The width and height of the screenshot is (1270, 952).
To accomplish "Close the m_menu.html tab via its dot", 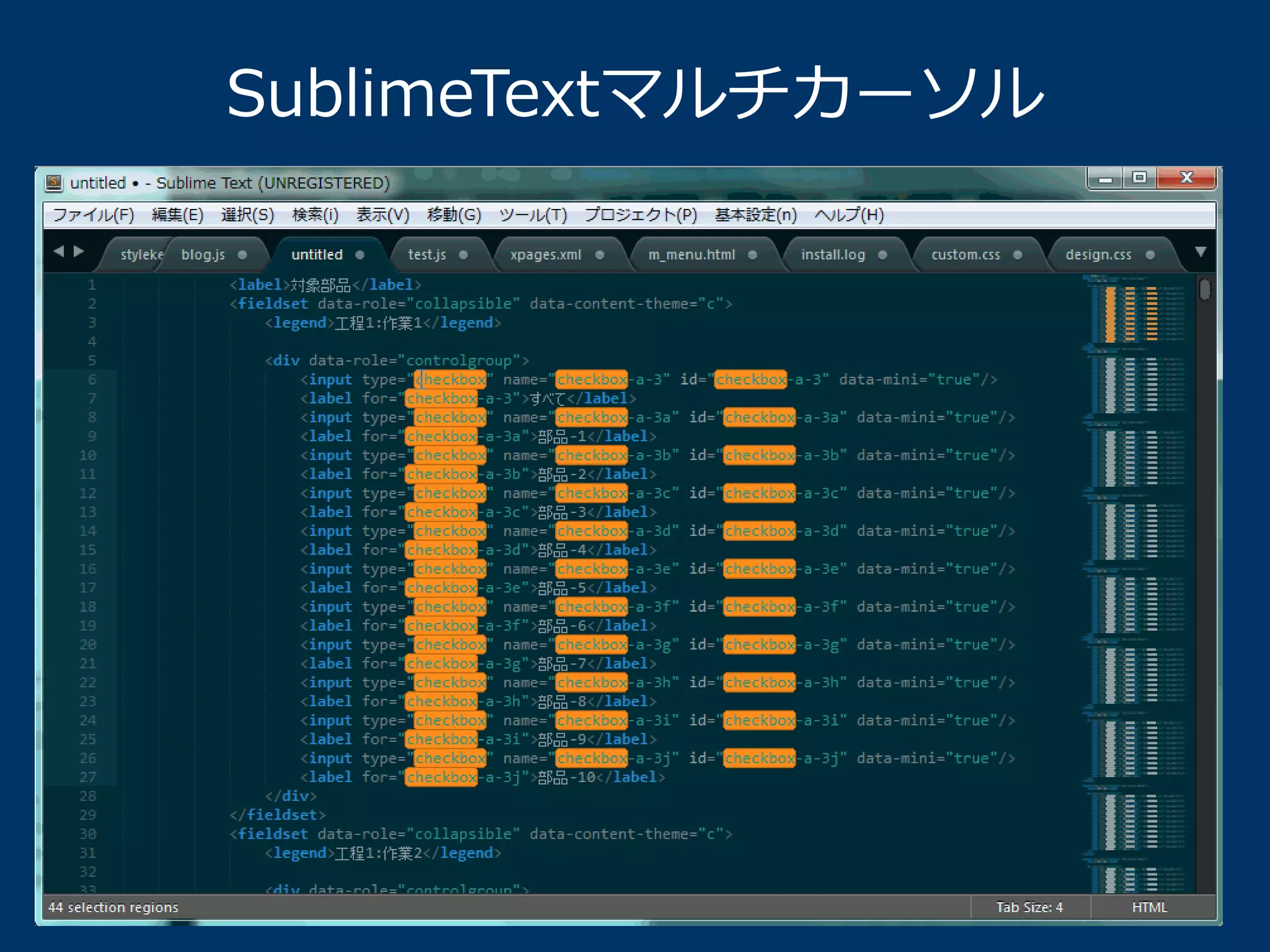I will click(752, 255).
